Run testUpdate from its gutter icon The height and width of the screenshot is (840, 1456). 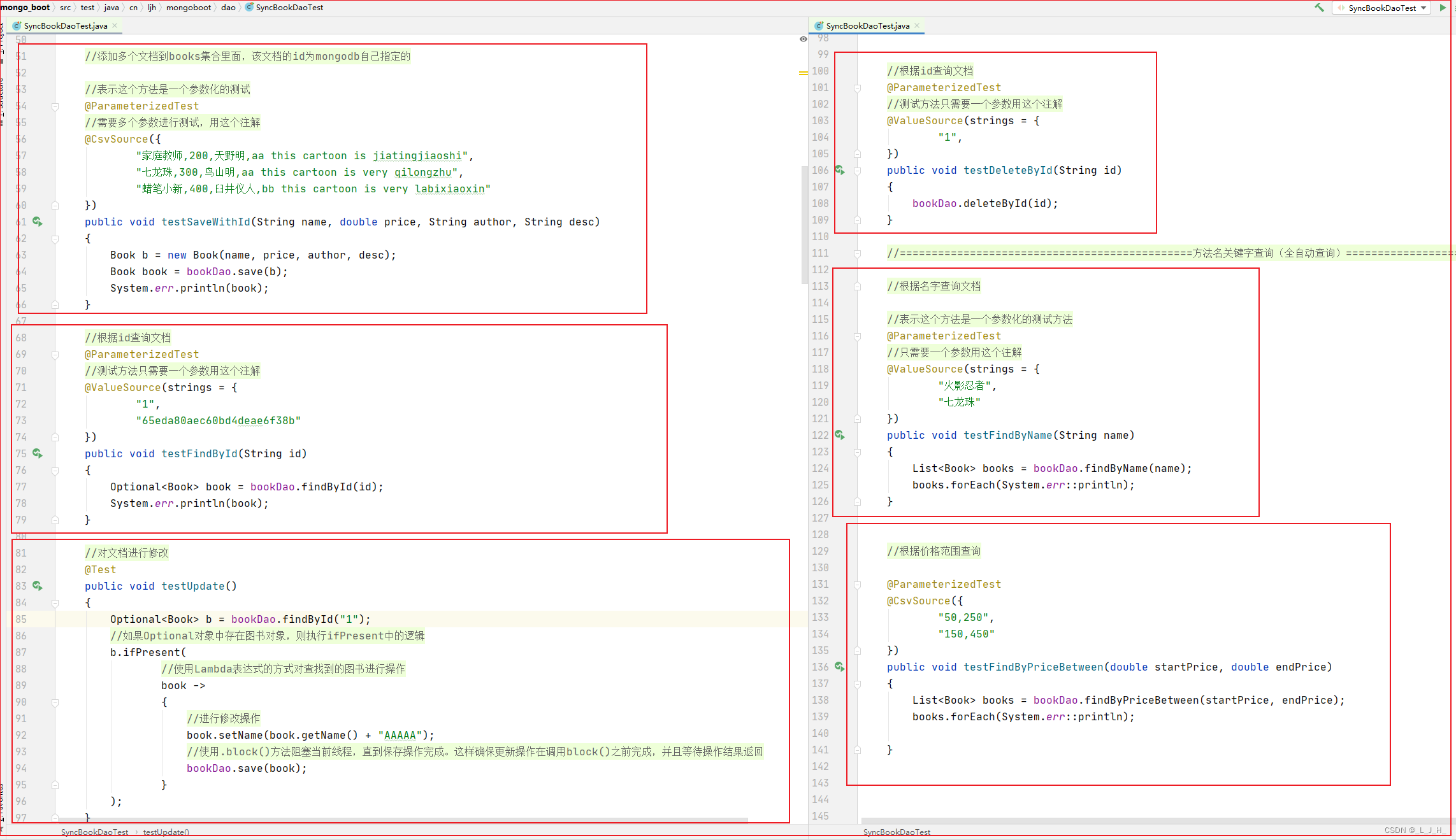(38, 586)
